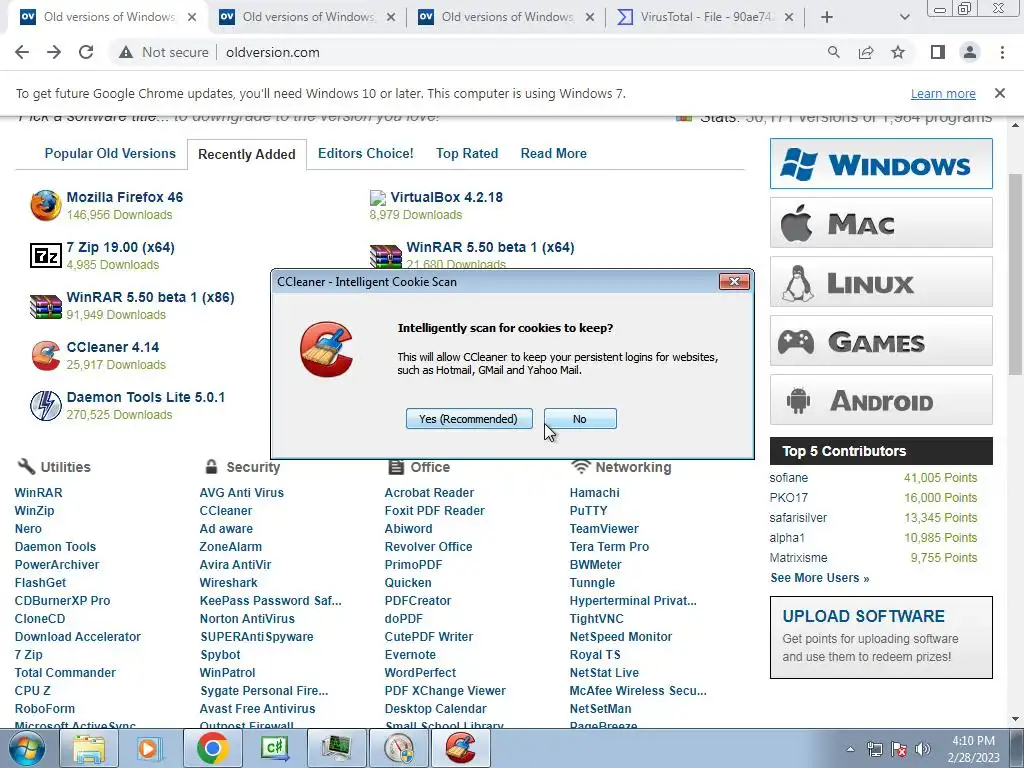Viewport: 1024px width, 768px height.
Task: Go back using browser back arrow
Action: pyautogui.click(x=22, y=52)
